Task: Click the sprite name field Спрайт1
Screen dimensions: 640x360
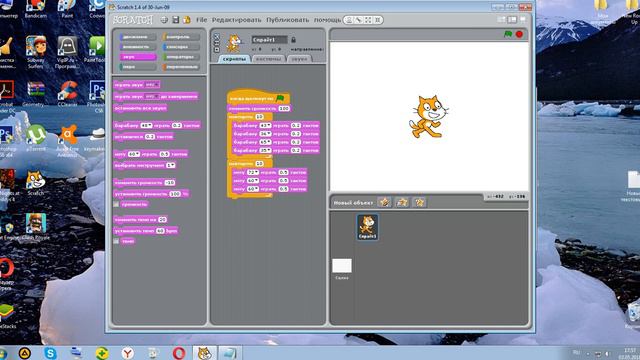Action: click(x=269, y=40)
